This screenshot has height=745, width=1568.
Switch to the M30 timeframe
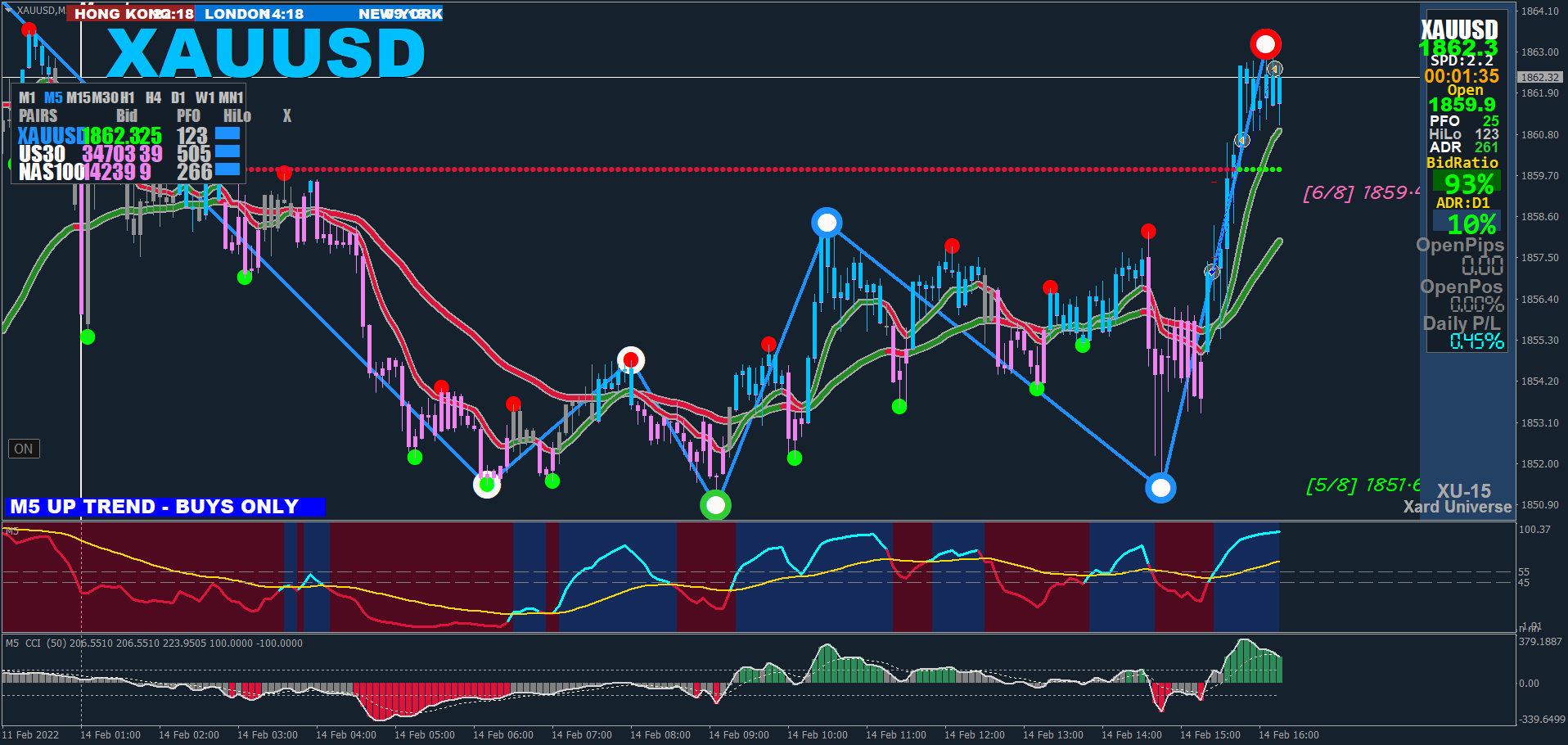point(105,97)
